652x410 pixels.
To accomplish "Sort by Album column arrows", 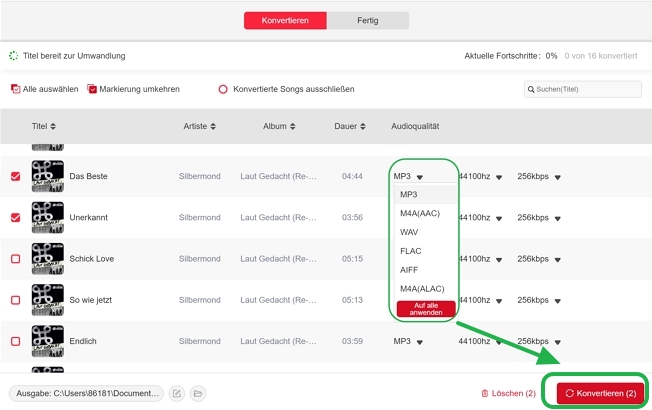I will coord(293,127).
